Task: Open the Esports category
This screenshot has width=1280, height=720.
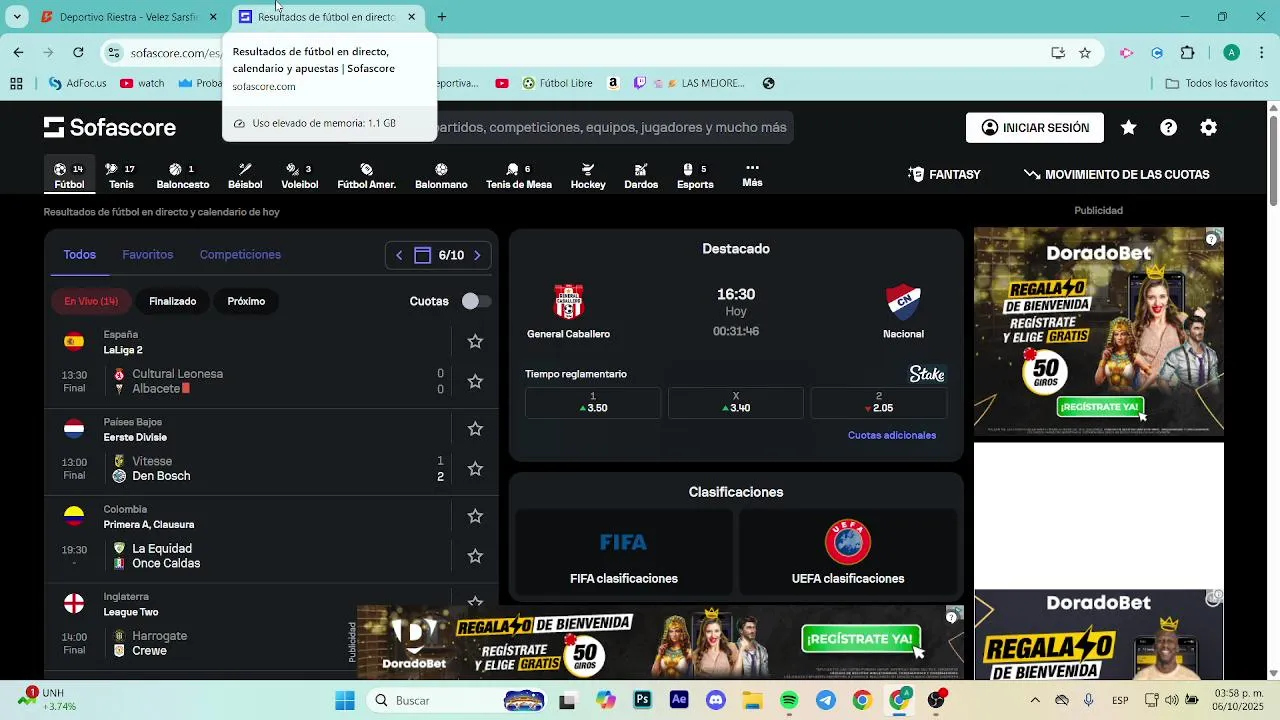Action: click(695, 175)
